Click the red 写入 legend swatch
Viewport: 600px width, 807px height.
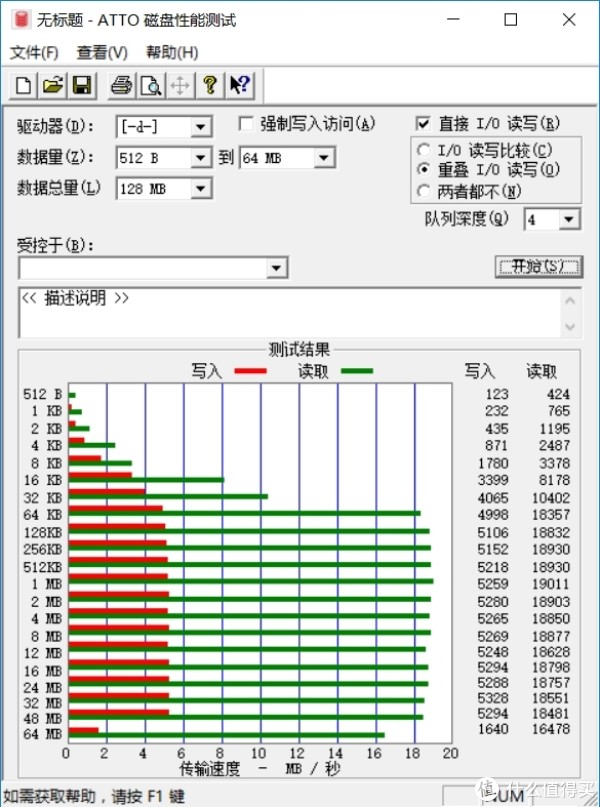point(250,371)
